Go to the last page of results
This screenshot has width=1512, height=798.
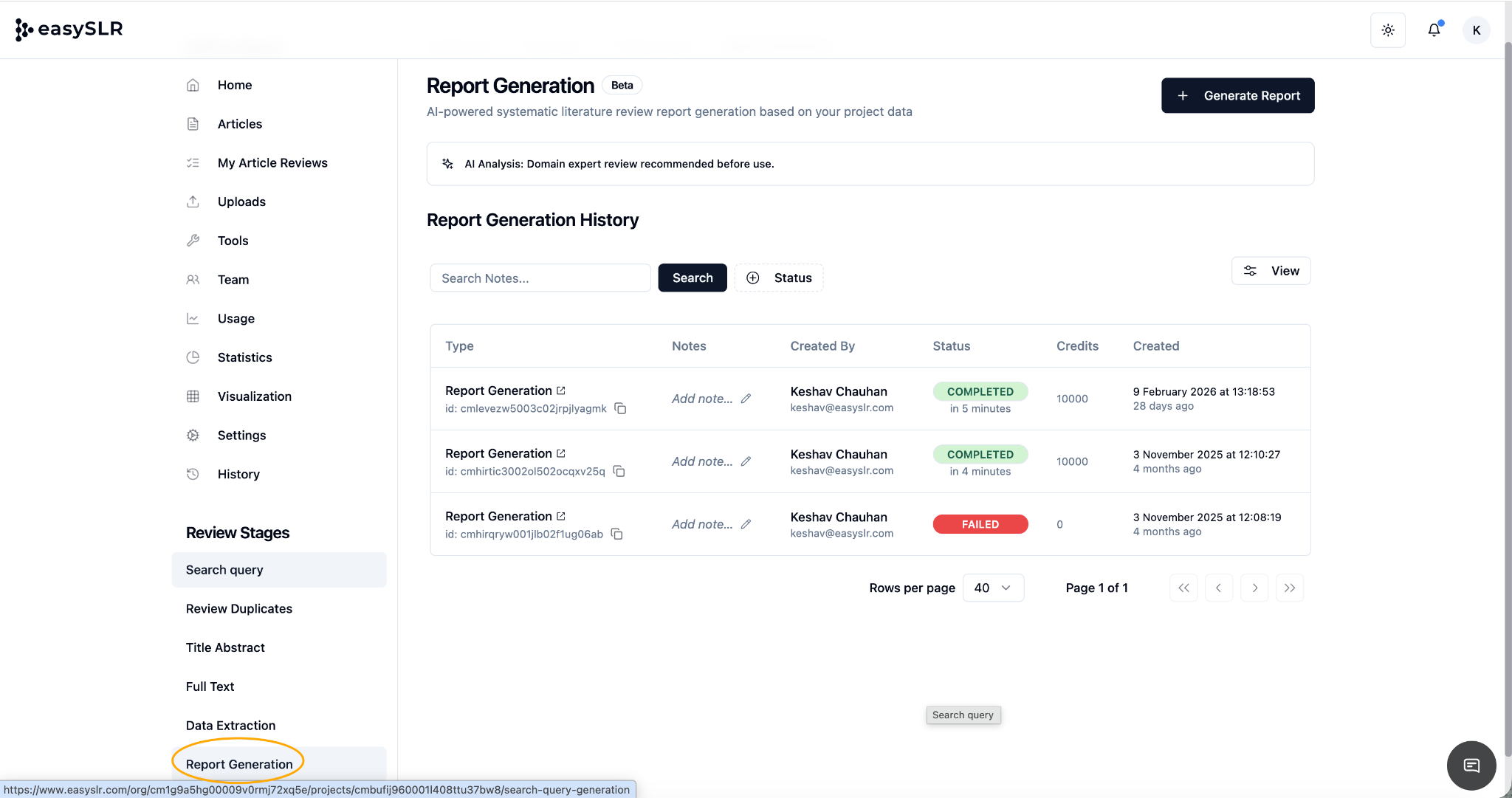click(x=1289, y=588)
